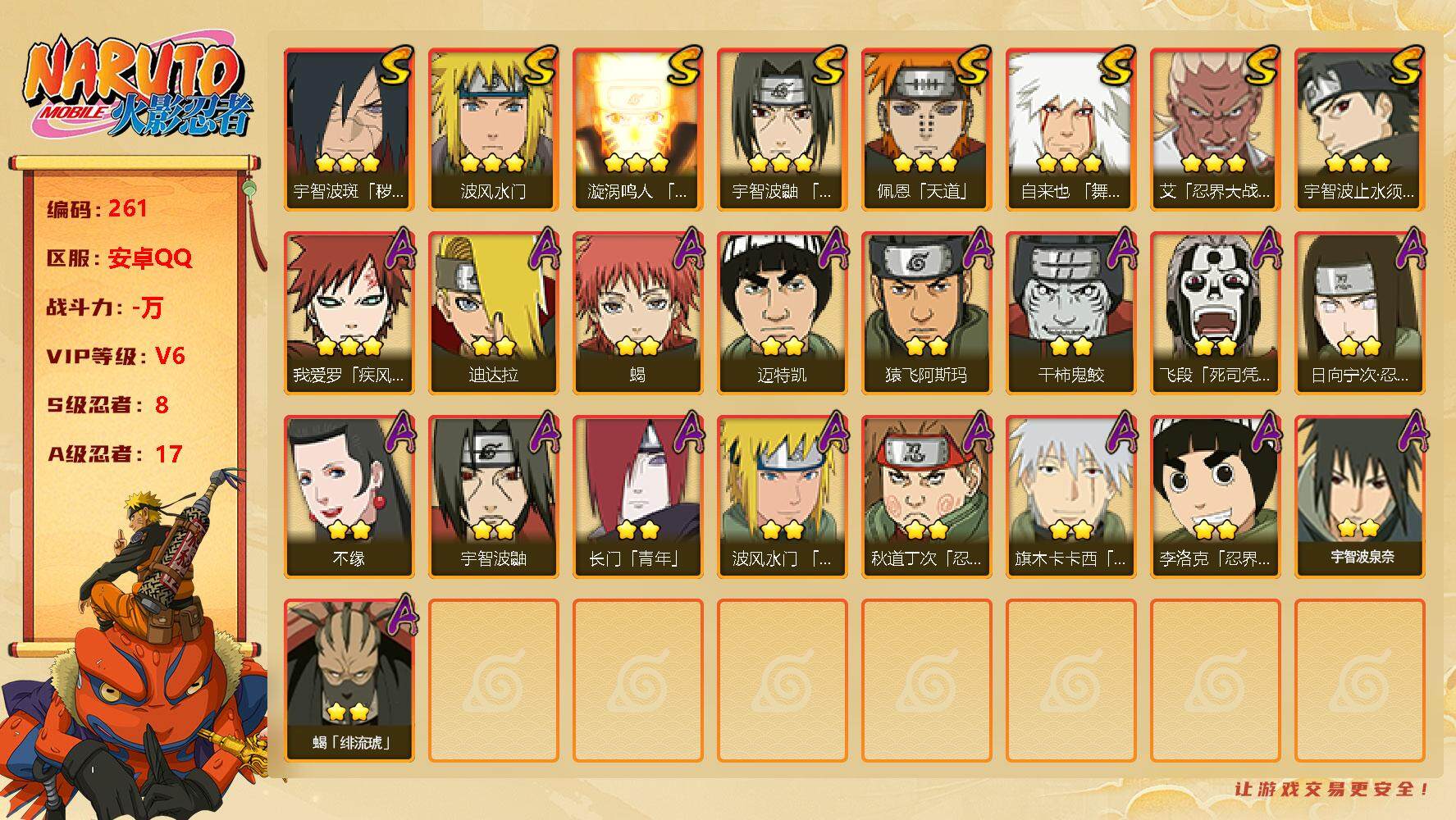
Task: Click the S rank badge on 宇智波斑 card
Action: coord(396,66)
